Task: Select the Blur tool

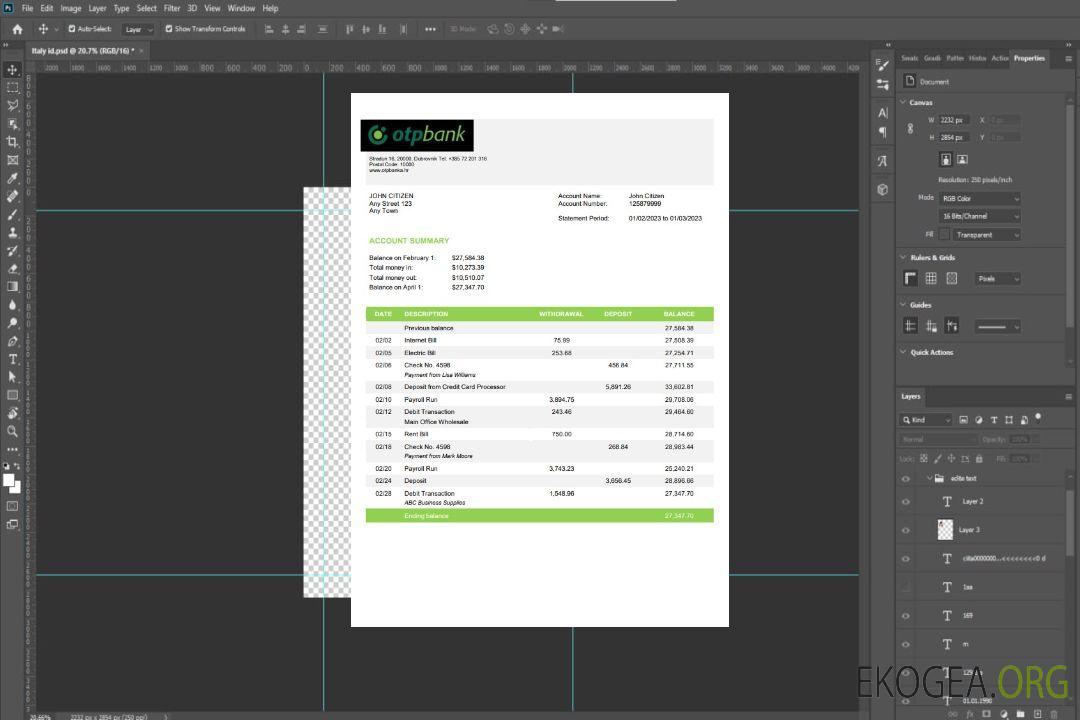Action: pos(12,305)
